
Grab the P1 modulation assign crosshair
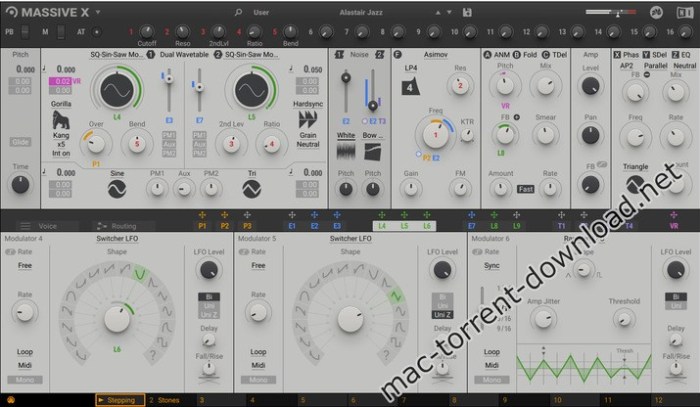point(202,215)
